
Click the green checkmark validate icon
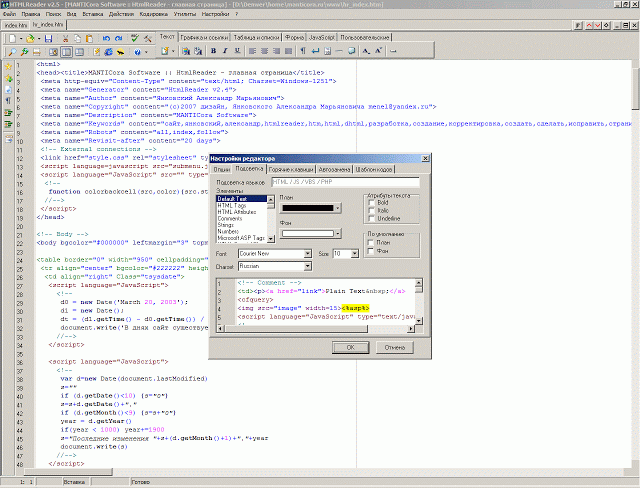[x=135, y=39]
